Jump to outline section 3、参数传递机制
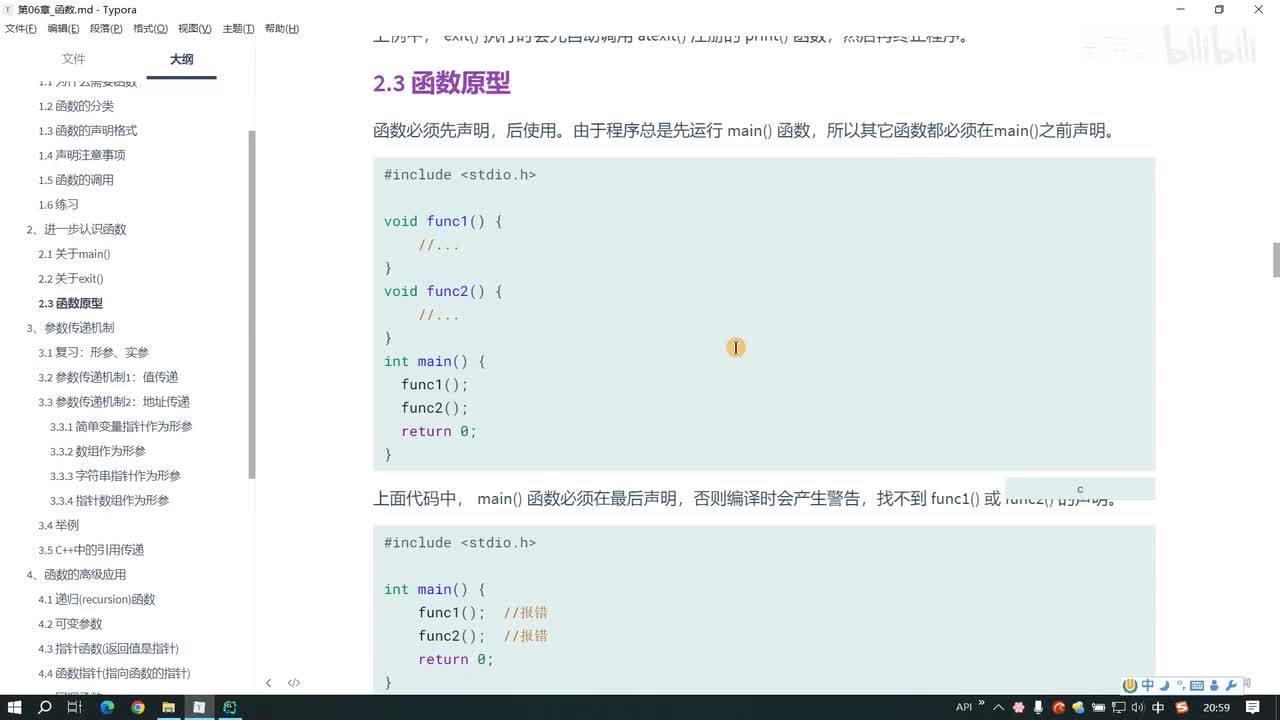The width and height of the screenshot is (1280, 720). [x=70, y=328]
